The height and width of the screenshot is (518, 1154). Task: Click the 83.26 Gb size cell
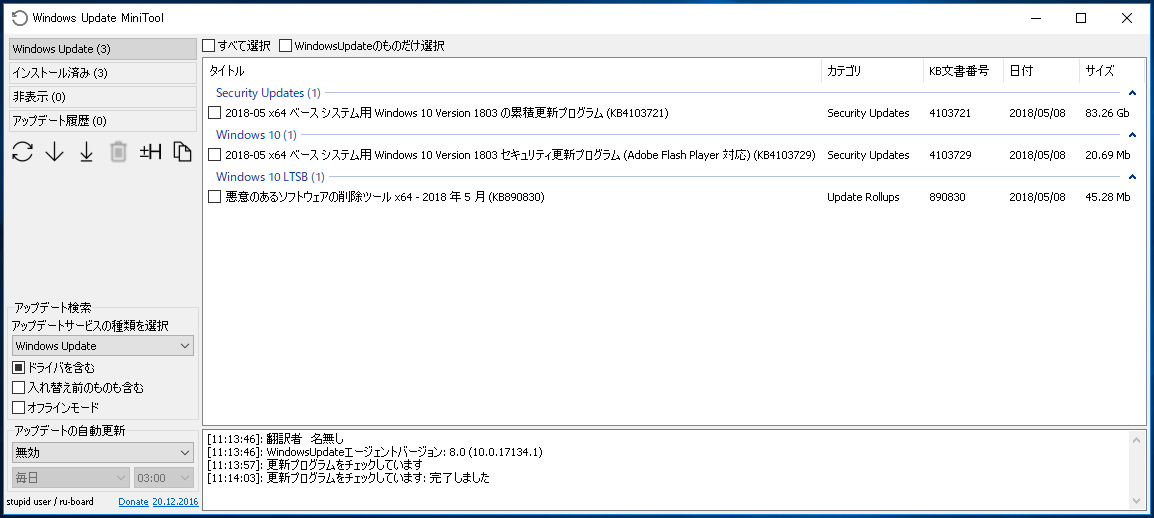pos(1107,113)
